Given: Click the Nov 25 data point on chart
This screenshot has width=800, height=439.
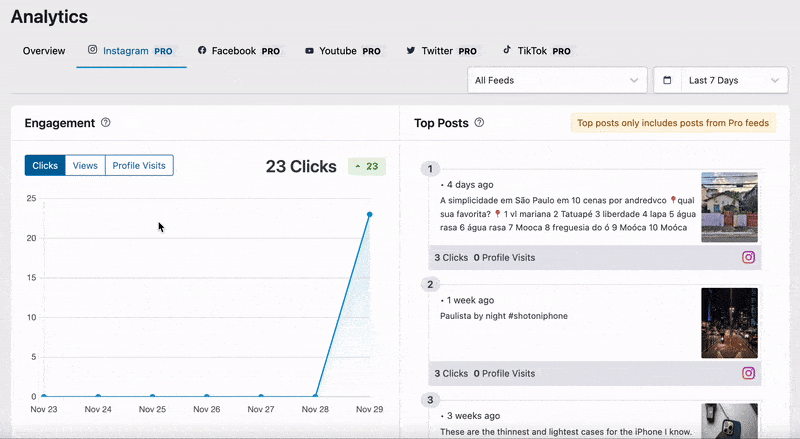Looking at the screenshot, I should [x=153, y=396].
